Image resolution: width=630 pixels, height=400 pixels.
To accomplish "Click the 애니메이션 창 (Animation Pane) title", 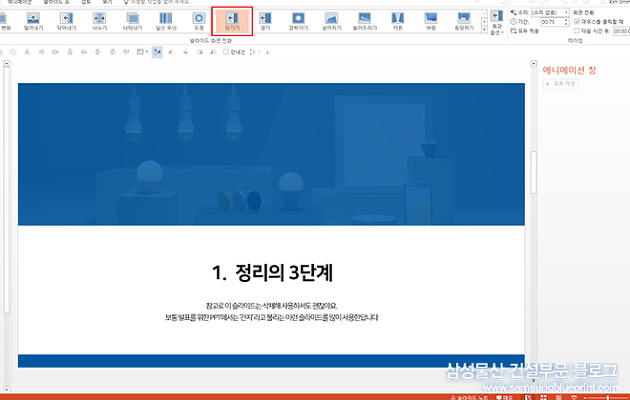I will pos(569,70).
